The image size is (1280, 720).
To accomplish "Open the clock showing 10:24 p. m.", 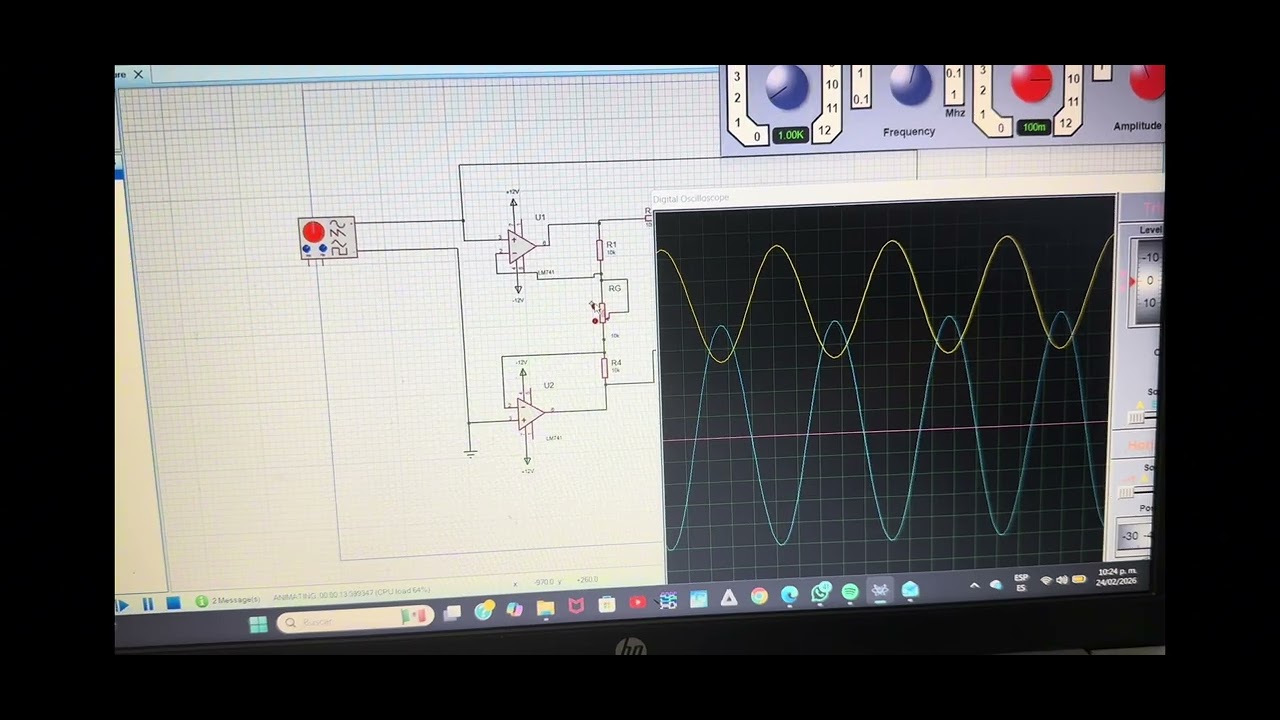I will [x=1117, y=577].
